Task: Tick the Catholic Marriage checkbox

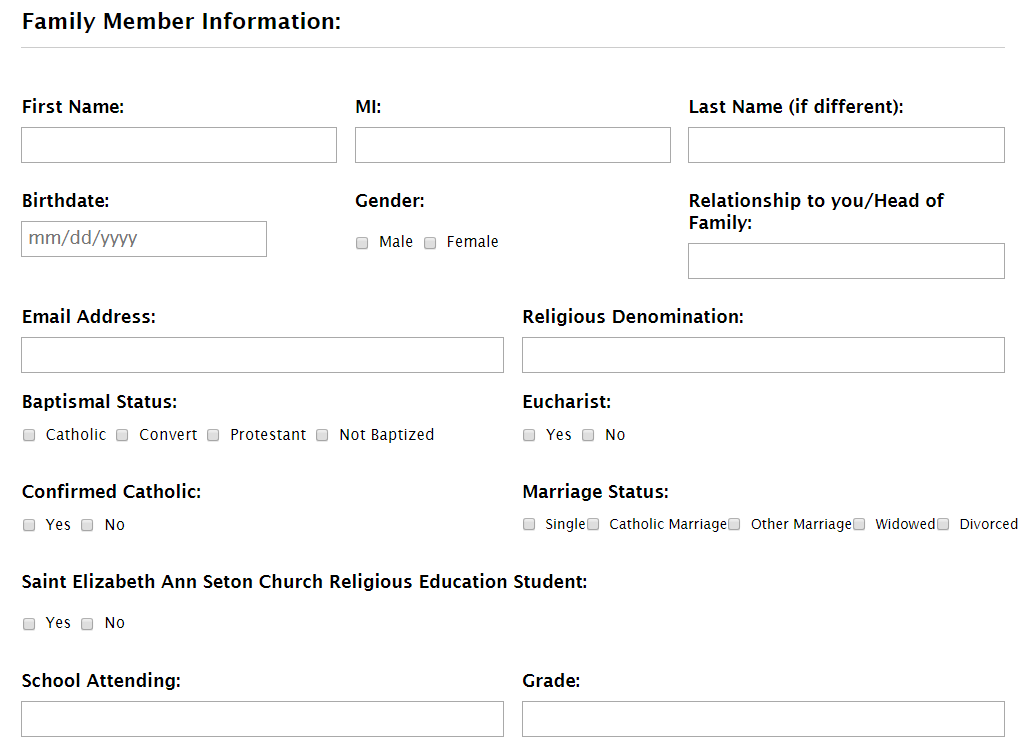Action: click(593, 524)
